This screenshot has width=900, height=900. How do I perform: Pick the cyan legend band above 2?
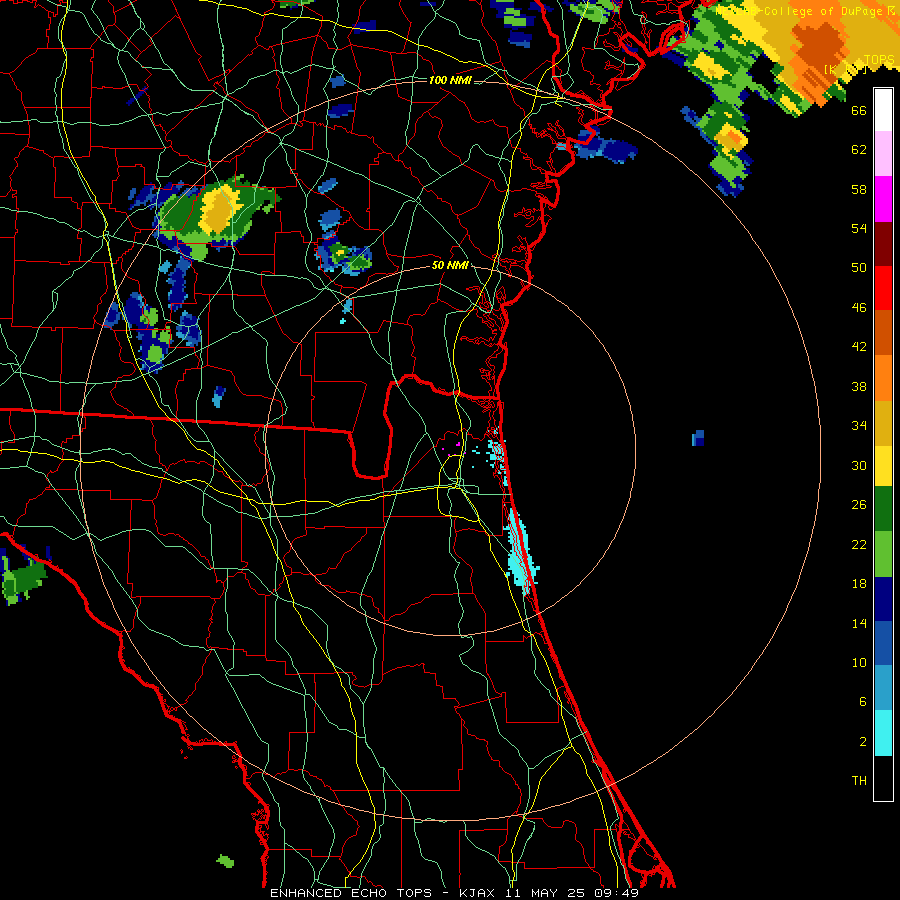[x=883, y=733]
